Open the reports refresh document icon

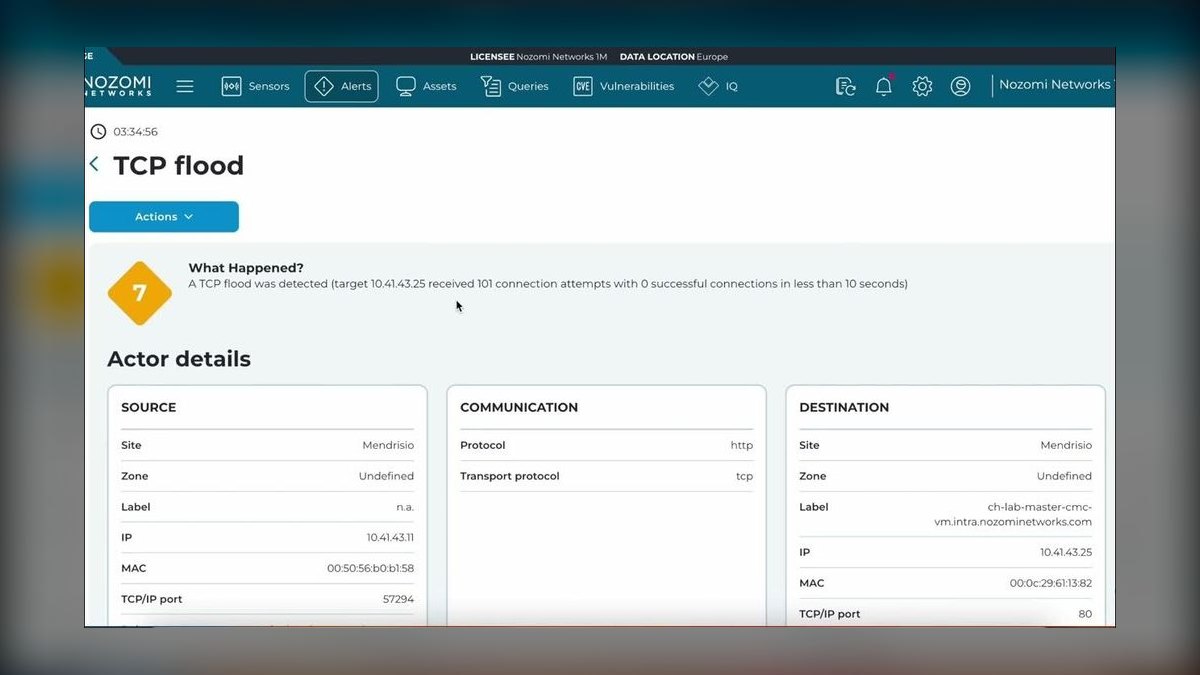(x=845, y=86)
